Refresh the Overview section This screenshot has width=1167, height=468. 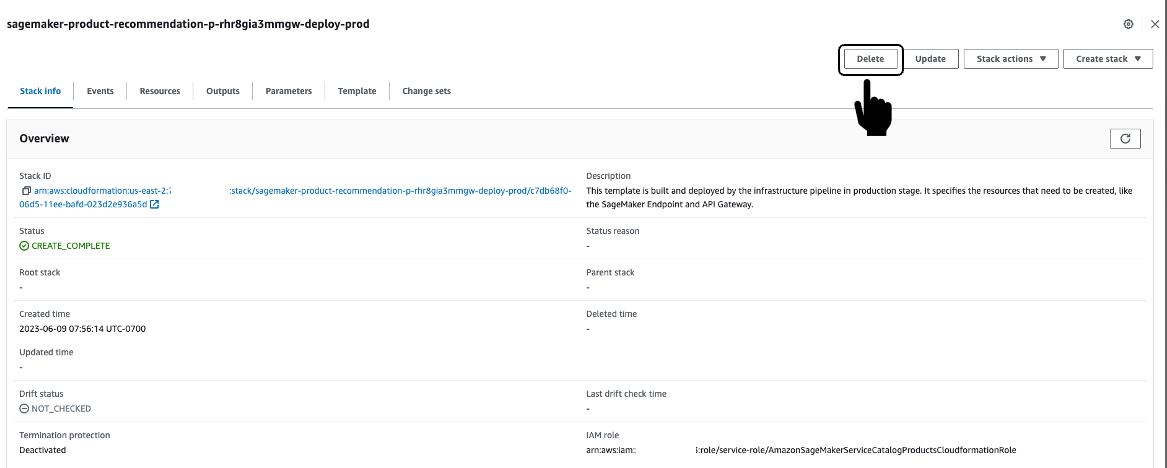pos(1125,138)
